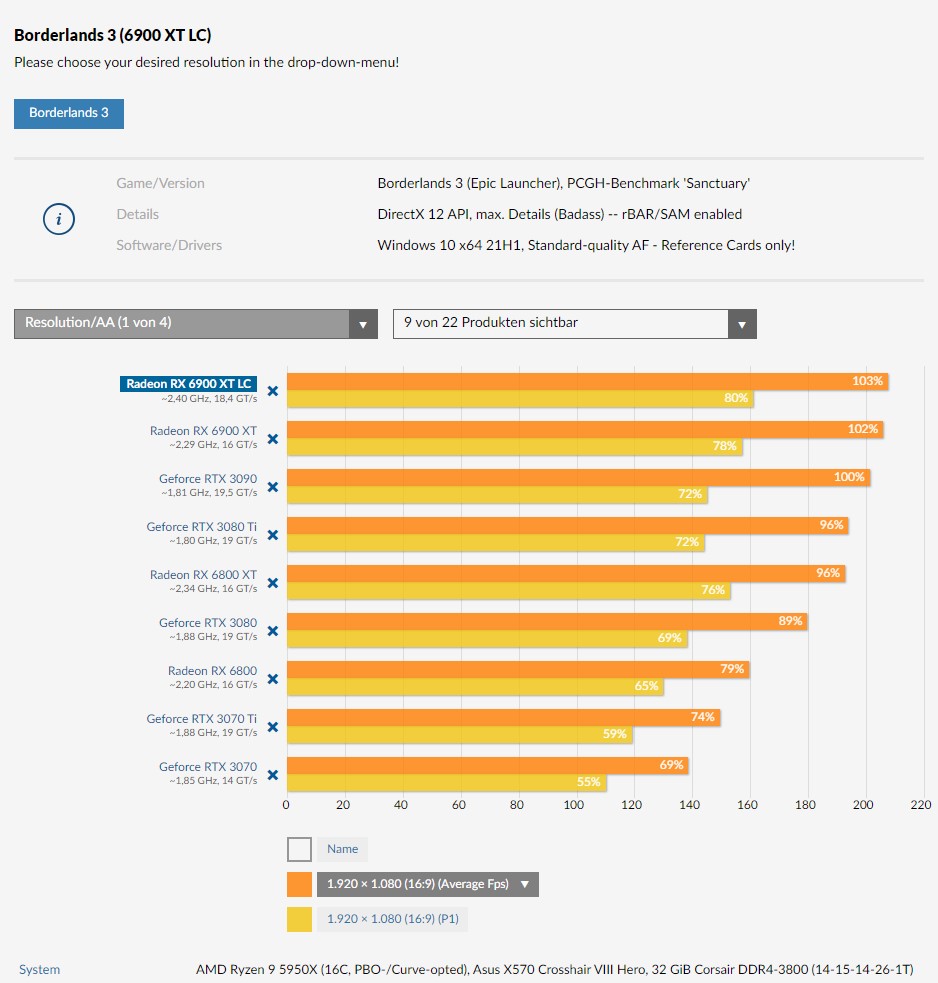Click the info circle icon
Screen dimensions: 938x983
point(59,219)
